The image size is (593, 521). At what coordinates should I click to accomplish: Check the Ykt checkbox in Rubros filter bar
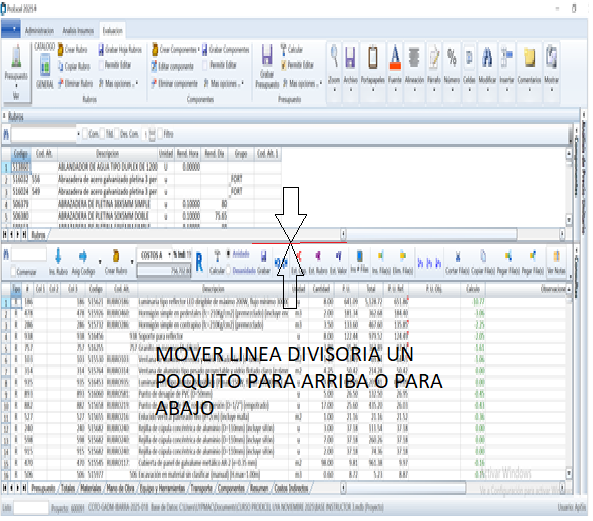(x=102, y=134)
